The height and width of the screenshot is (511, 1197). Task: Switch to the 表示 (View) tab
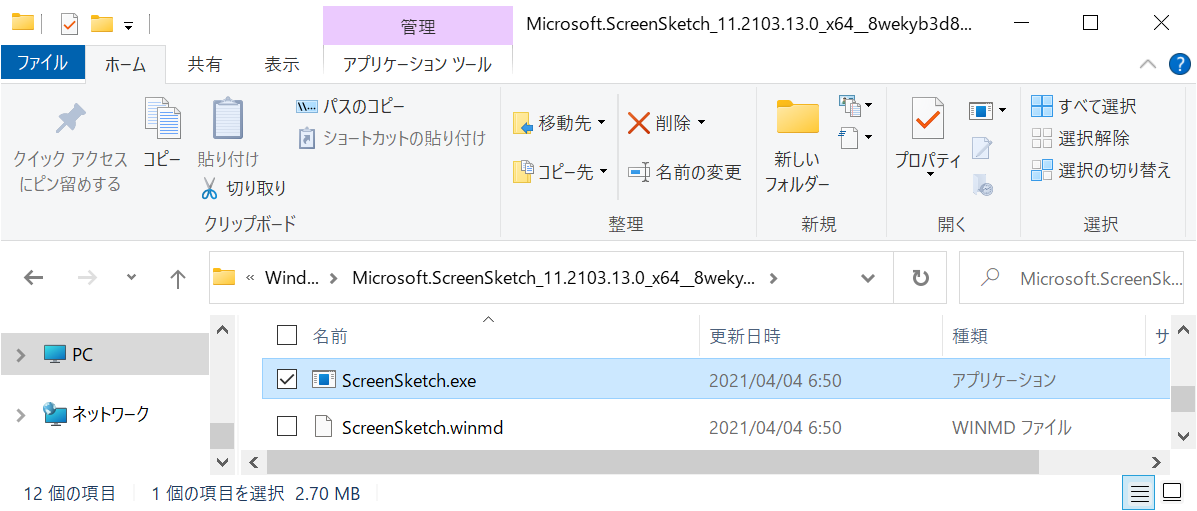pos(282,65)
